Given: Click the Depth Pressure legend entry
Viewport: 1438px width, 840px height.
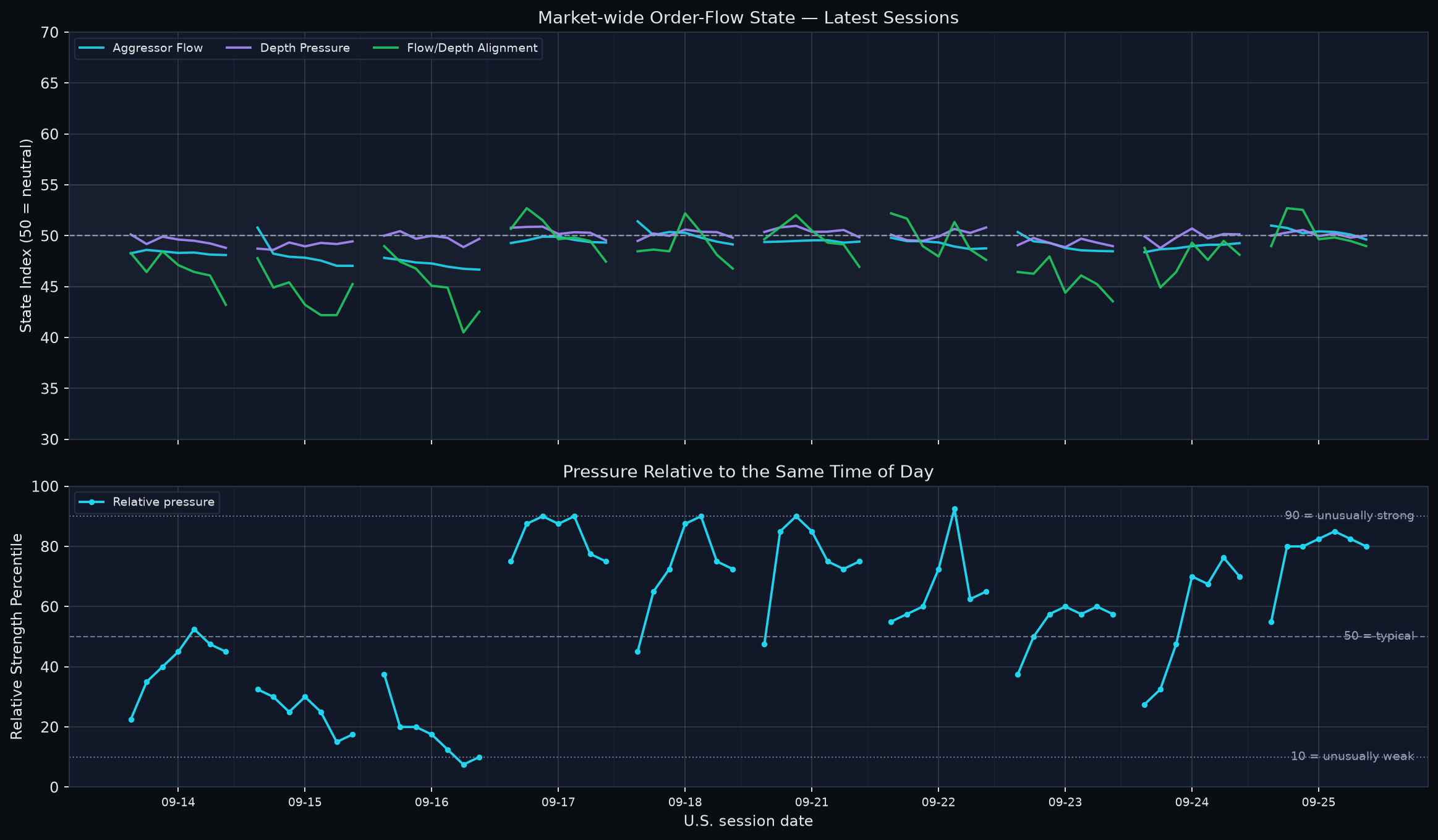Looking at the screenshot, I should 288,48.
